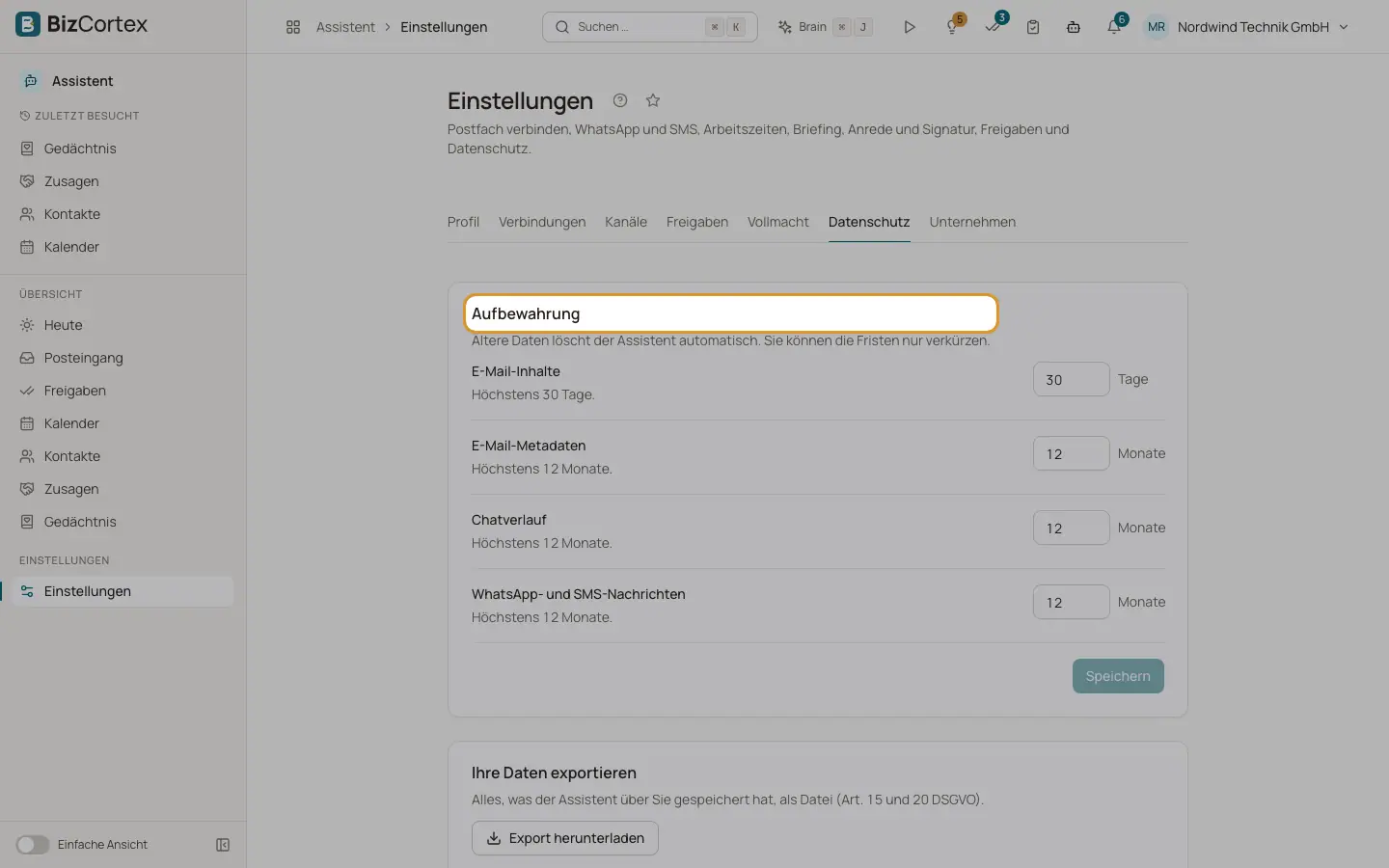Open Heute in the Übersicht section
This screenshot has height=868, width=1389.
[x=123, y=325]
